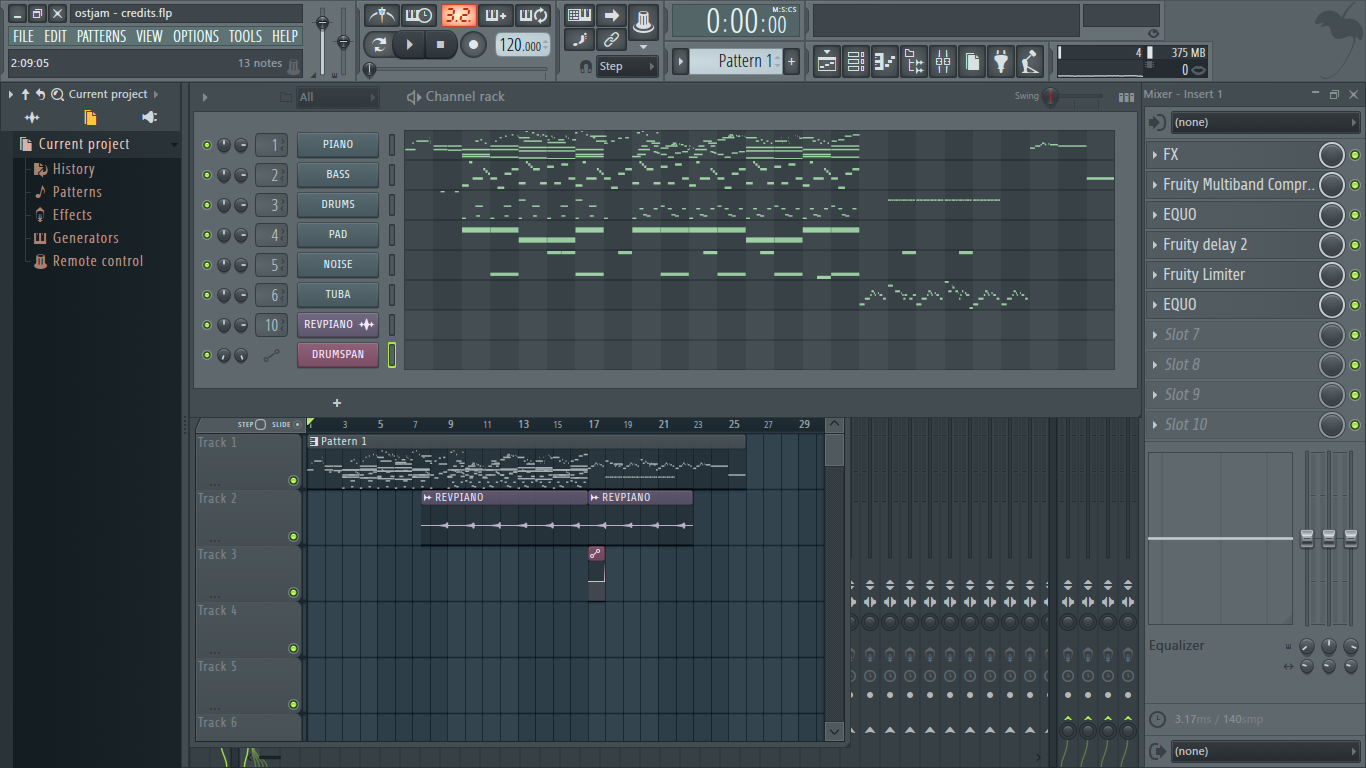Mute the DRUMS channel
Screen dimensions: 1366x768
click(207, 205)
